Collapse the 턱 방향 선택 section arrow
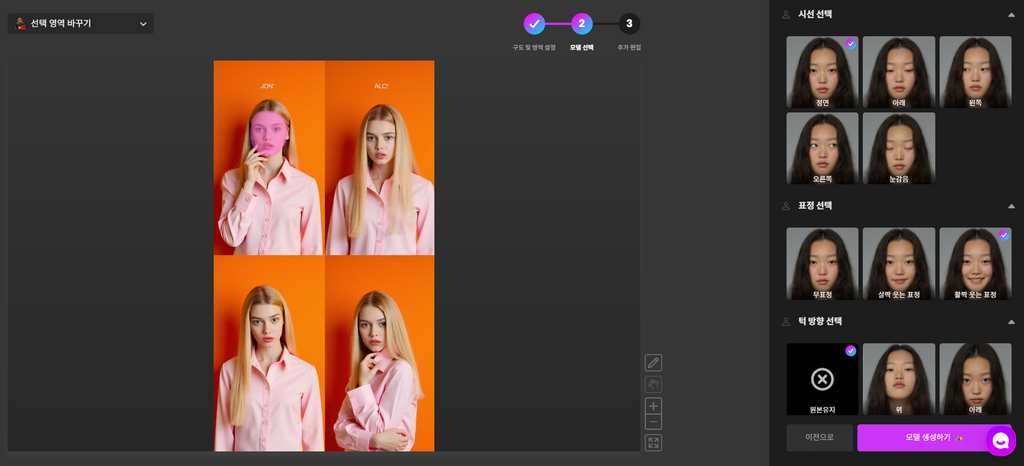The image size is (1024, 466). [1012, 321]
